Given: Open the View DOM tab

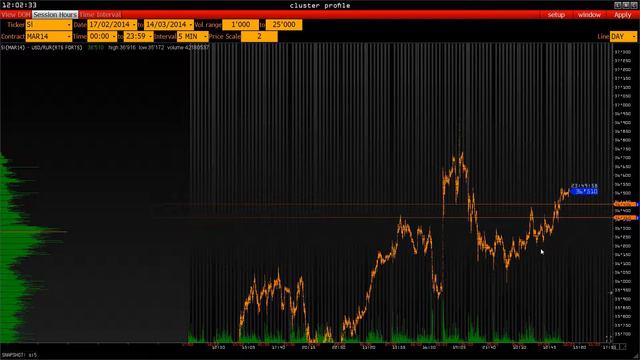Looking at the screenshot, I should click(x=16, y=15).
